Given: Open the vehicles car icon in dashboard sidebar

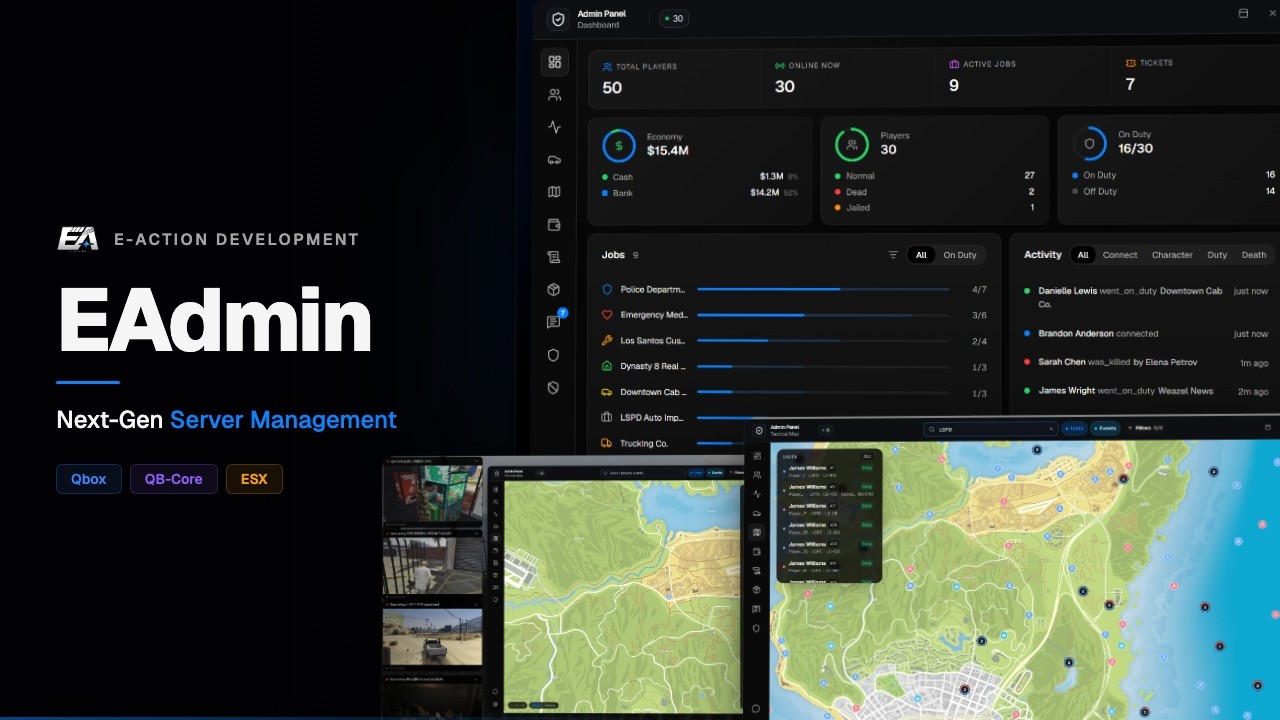Looking at the screenshot, I should point(555,160).
